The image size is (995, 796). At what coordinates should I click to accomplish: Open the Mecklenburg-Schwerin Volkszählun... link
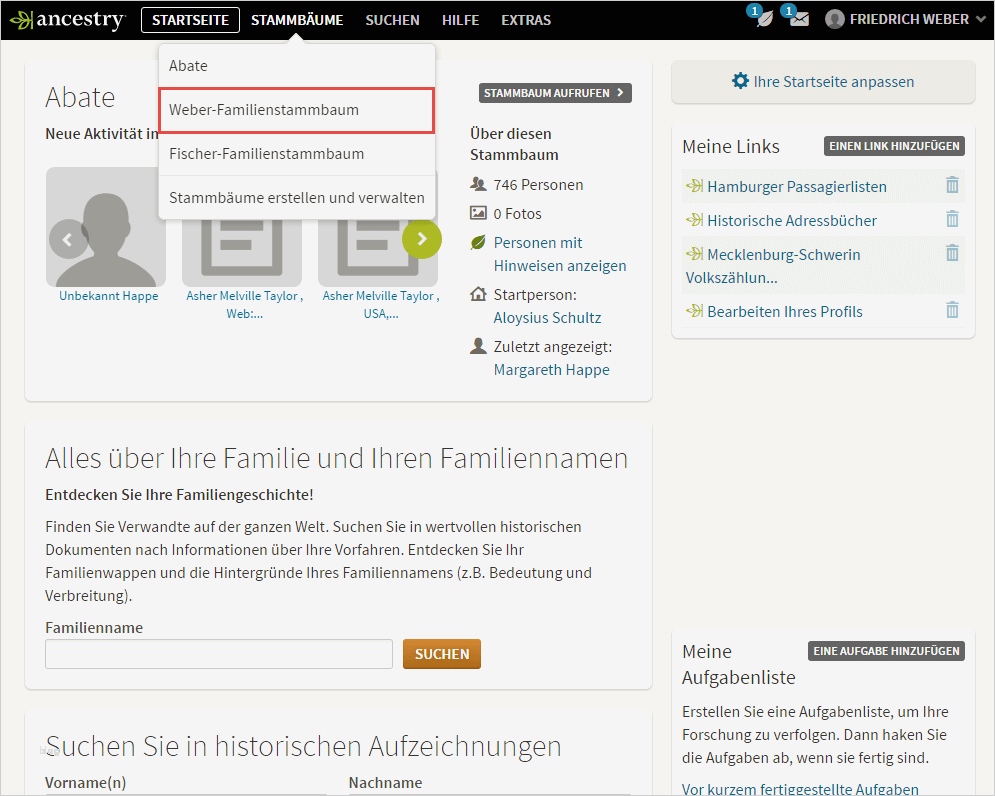[x=773, y=266]
